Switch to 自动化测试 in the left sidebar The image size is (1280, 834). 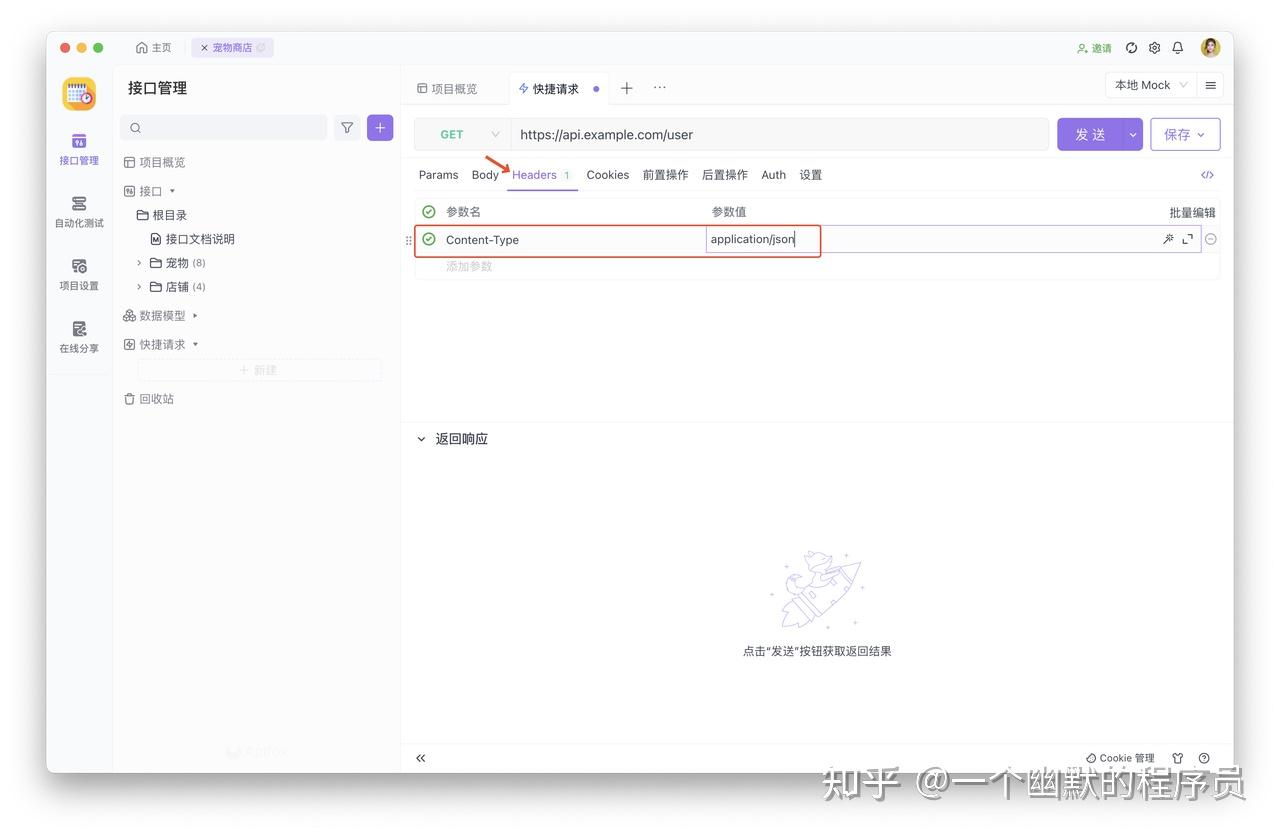78,213
